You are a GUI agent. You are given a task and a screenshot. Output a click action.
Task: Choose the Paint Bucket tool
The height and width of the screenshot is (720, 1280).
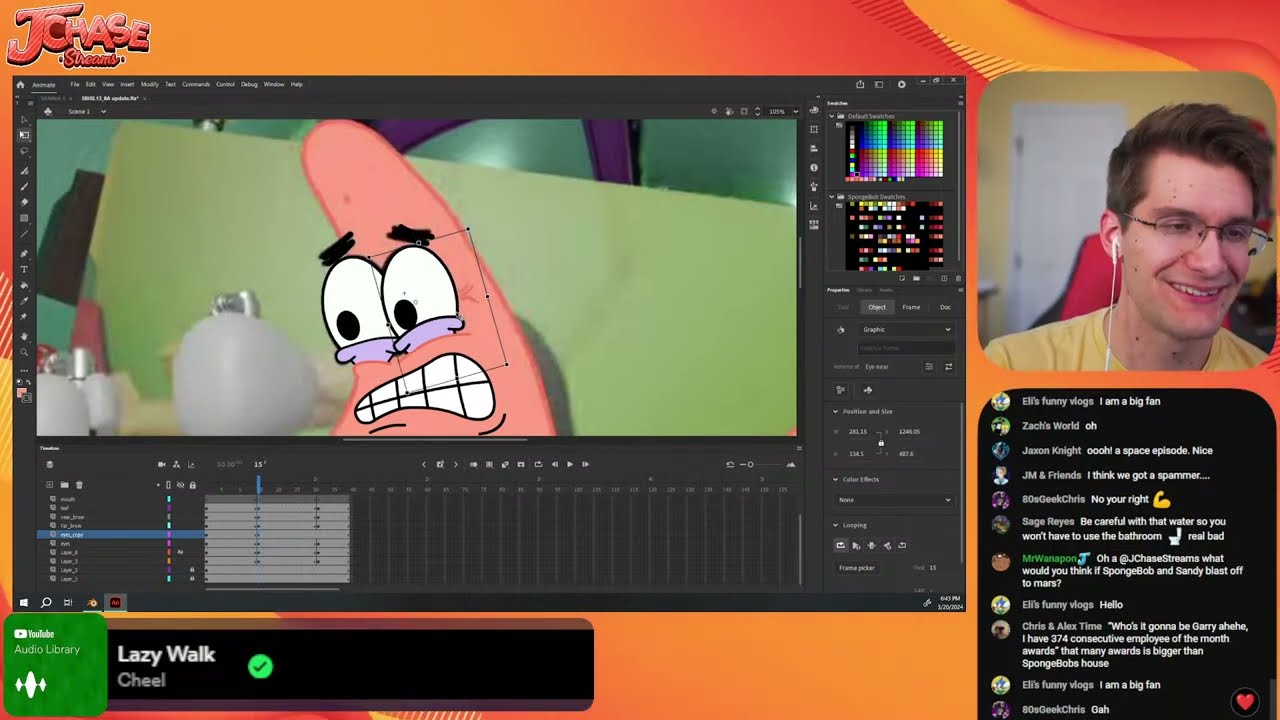point(24,286)
